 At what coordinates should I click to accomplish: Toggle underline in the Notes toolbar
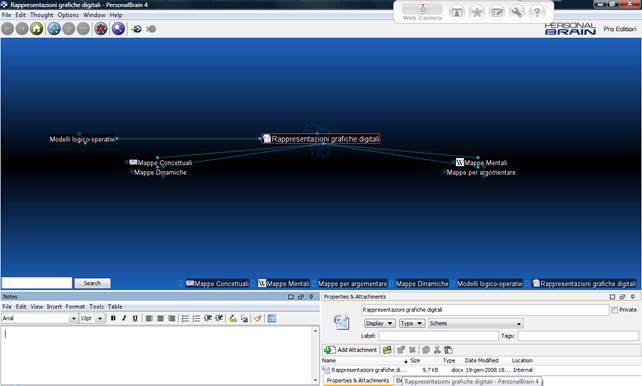tap(135, 318)
